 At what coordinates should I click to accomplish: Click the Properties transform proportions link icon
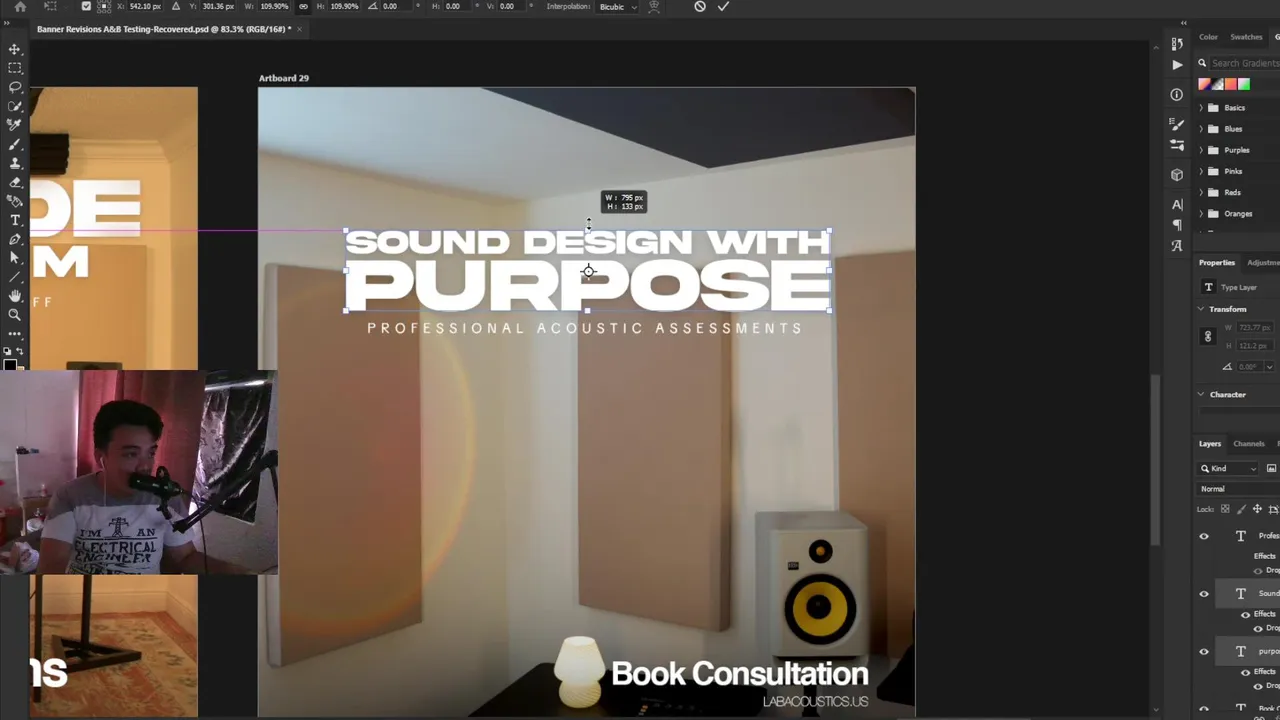[1208, 336]
